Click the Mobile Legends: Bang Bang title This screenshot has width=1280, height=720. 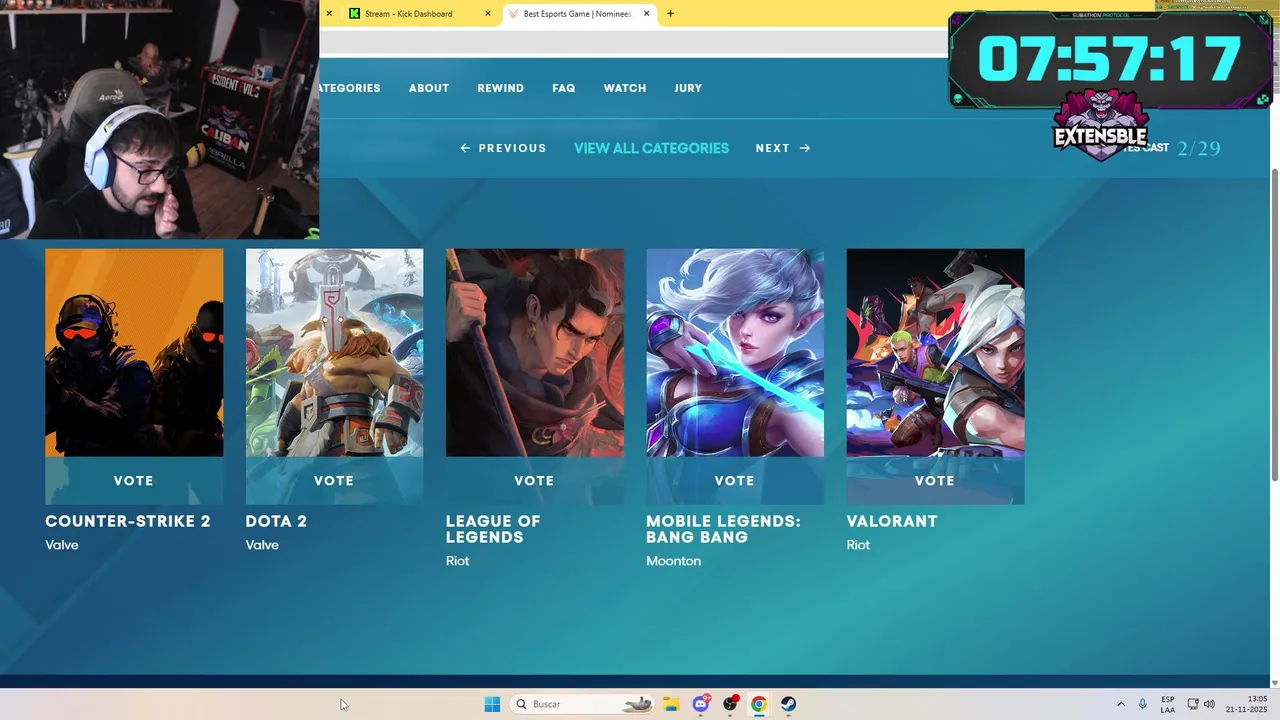723,529
